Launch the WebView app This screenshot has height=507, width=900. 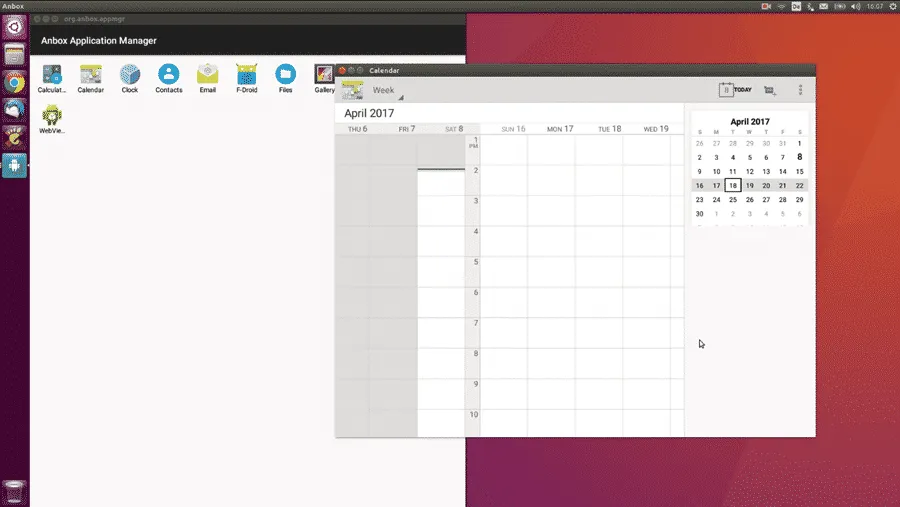52,119
